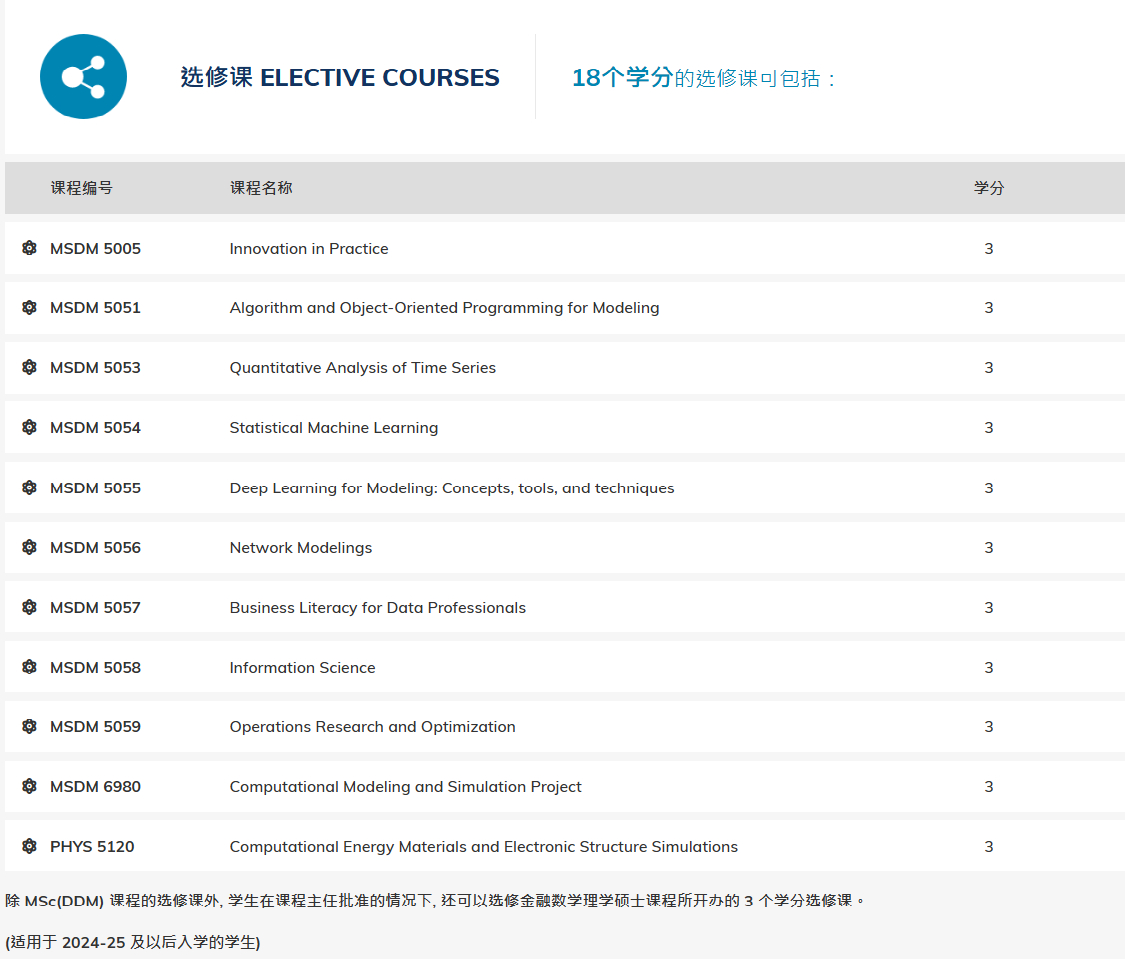The width and height of the screenshot is (1125, 959).
Task: Select the Innovation in Practice course title
Action: (x=308, y=249)
